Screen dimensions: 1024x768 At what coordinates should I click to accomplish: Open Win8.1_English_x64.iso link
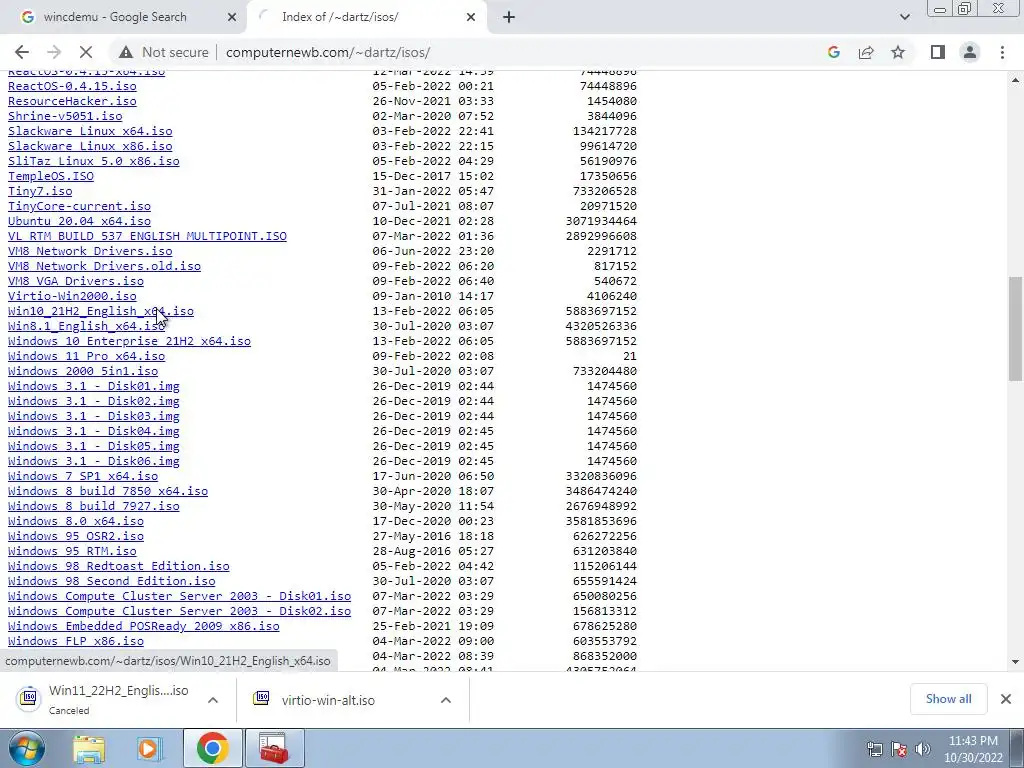[87, 327]
